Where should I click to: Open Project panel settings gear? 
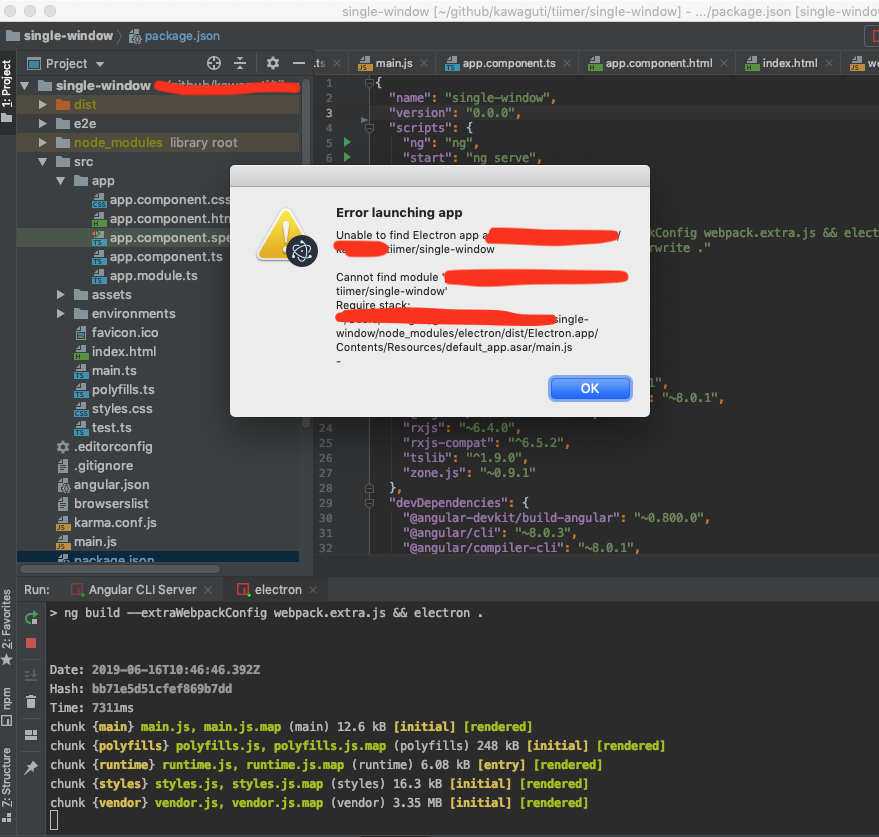point(272,63)
